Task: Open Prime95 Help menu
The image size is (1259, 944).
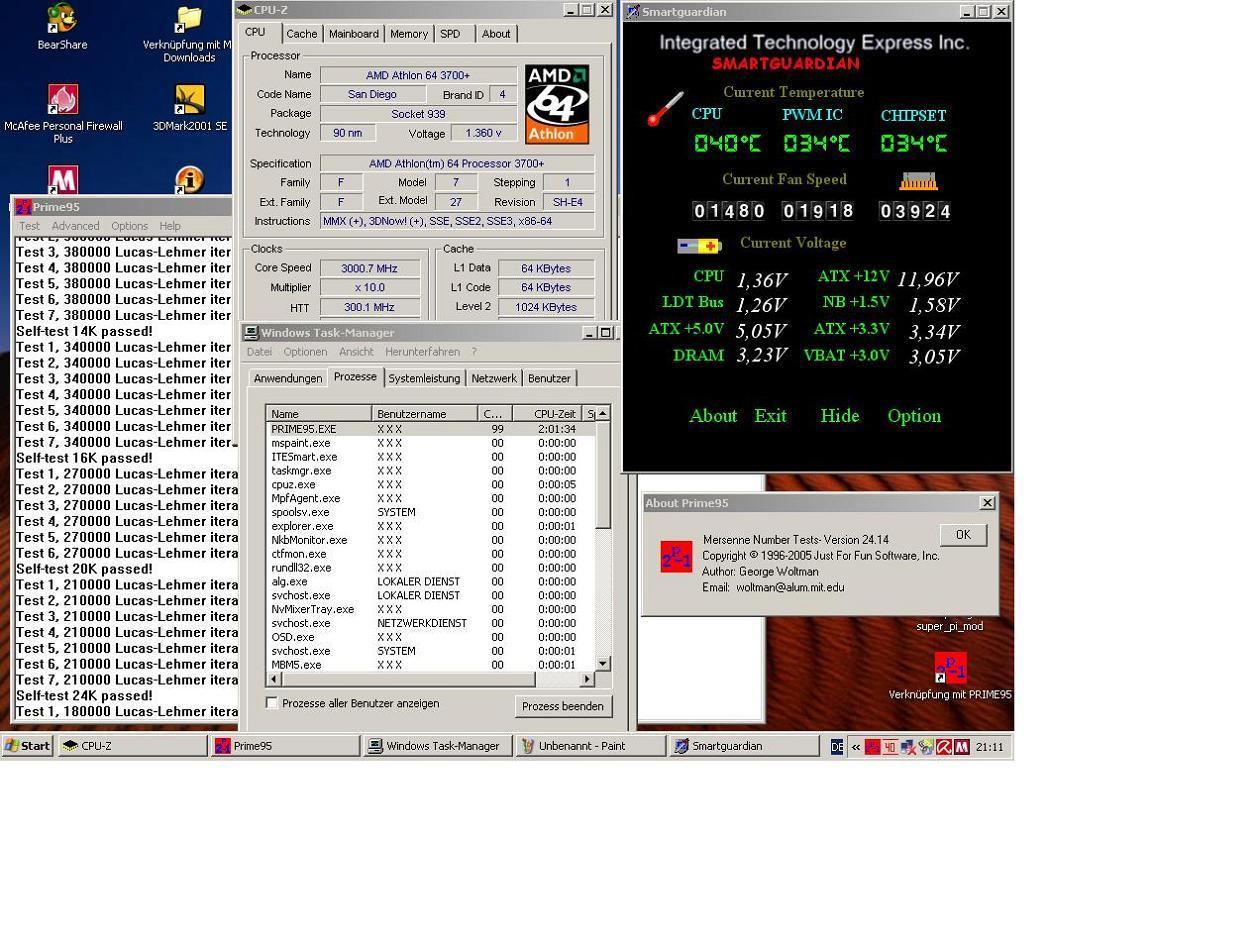Action: click(x=170, y=226)
